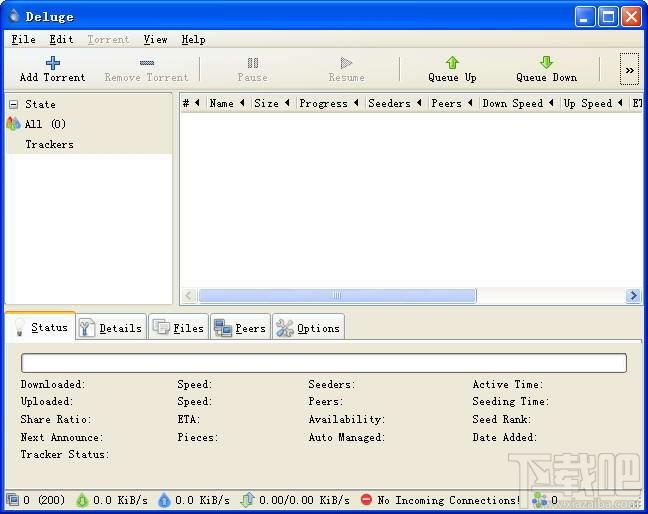Click the Status tab lightbulb icon
This screenshot has height=514, width=648.
(x=19, y=327)
